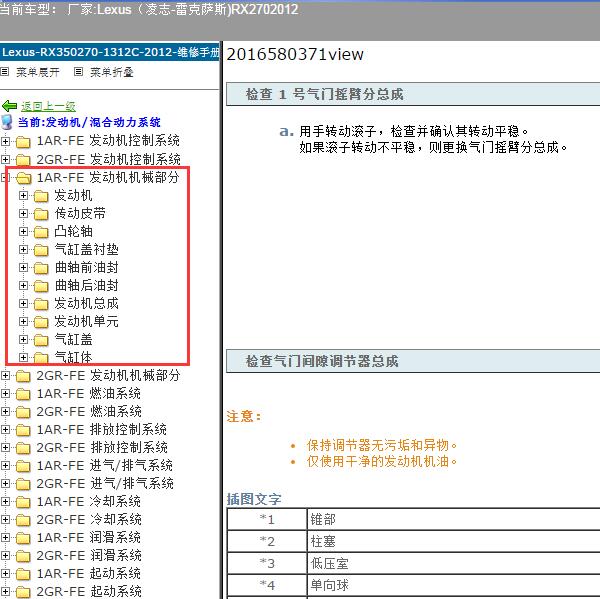600x599 pixels.
Task: Click 菜单展开 to expand all menus
Action: pos(38,72)
